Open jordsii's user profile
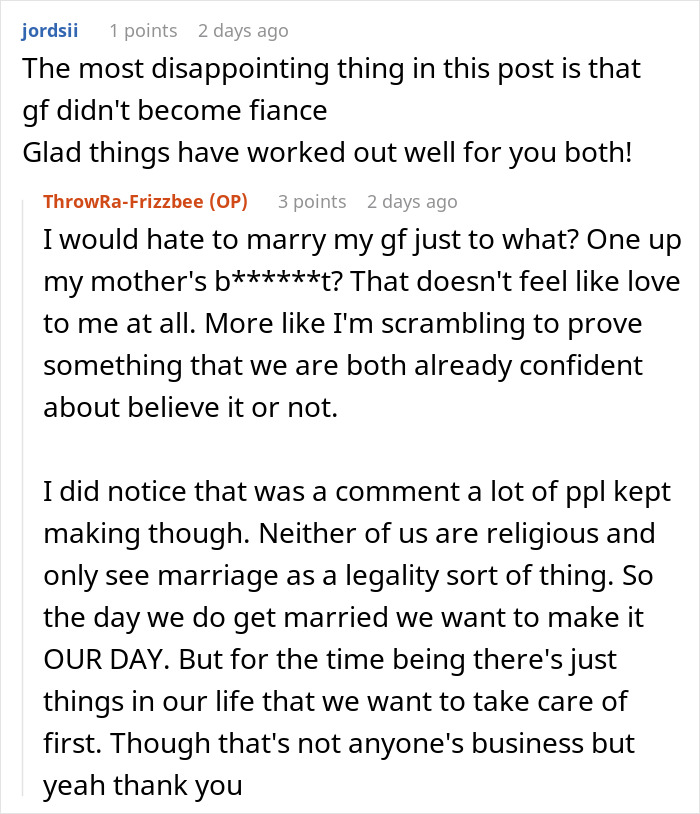The image size is (700, 814). tap(51, 31)
